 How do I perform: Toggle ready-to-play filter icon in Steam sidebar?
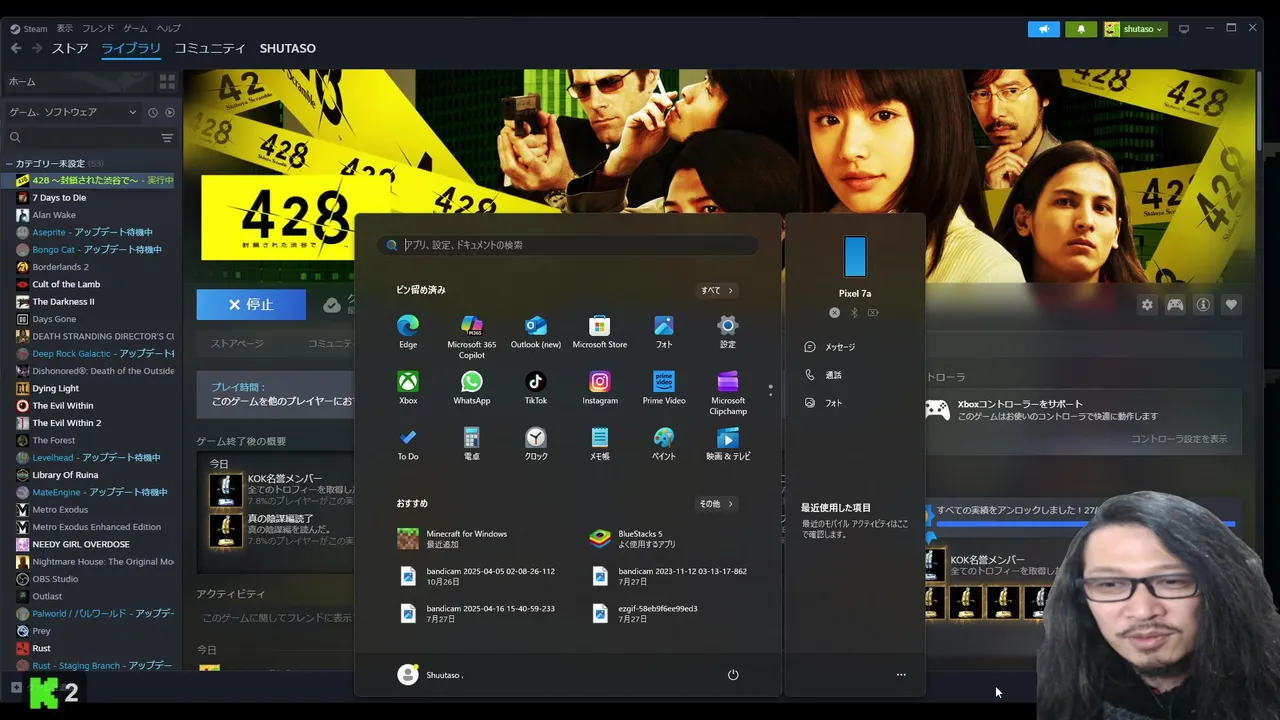(169, 112)
